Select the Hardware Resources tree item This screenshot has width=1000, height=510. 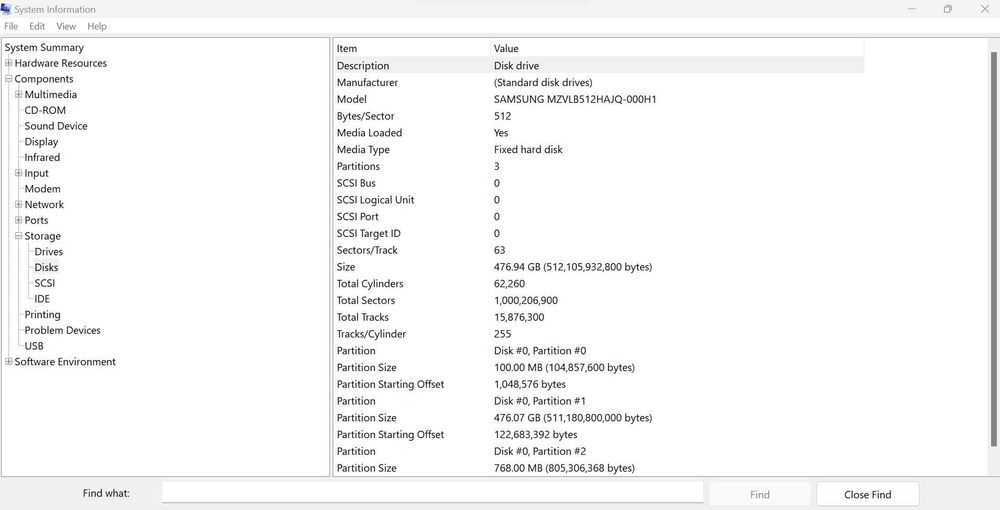pos(61,63)
